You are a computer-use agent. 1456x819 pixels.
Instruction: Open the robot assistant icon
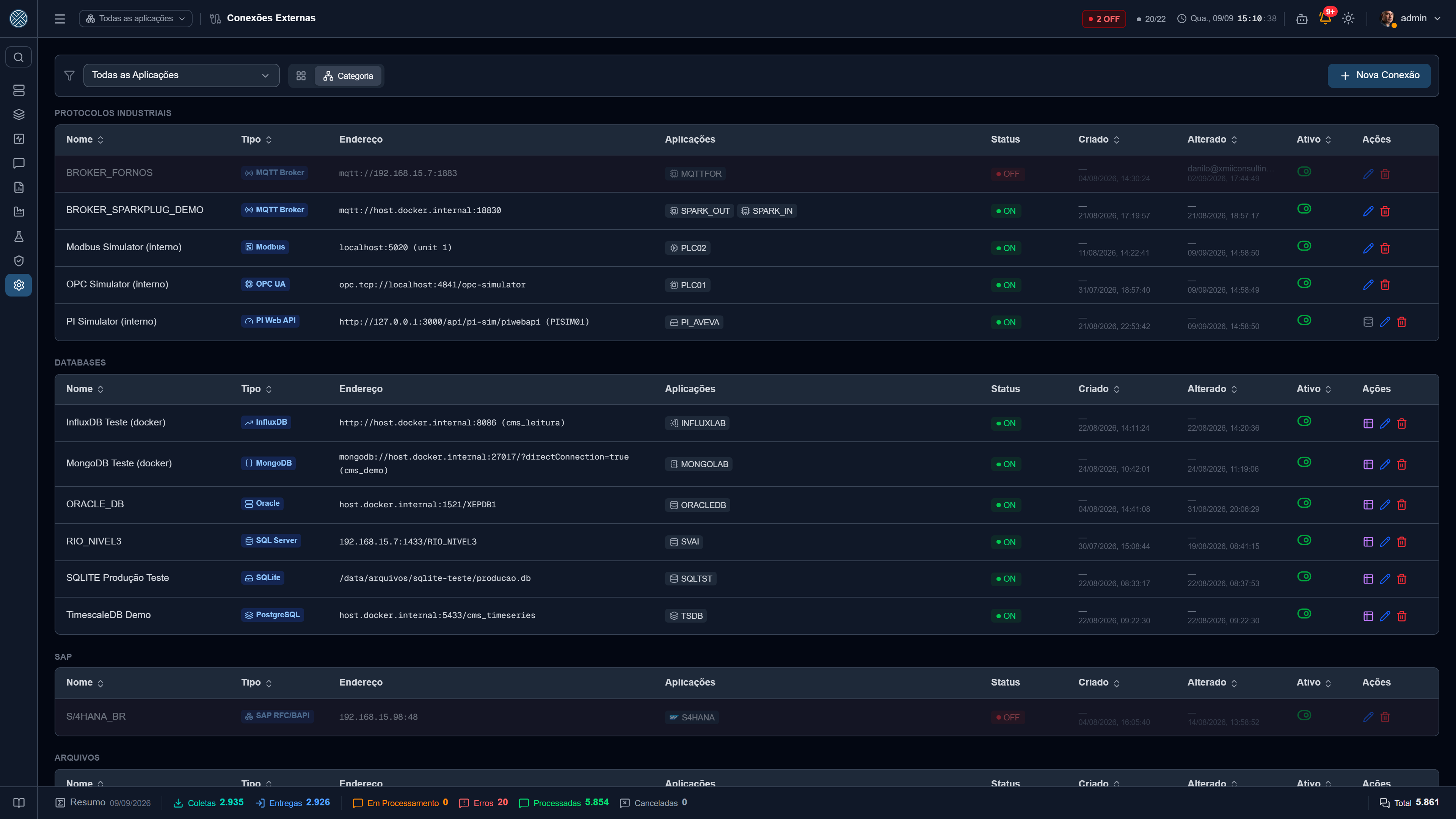tap(1302, 19)
